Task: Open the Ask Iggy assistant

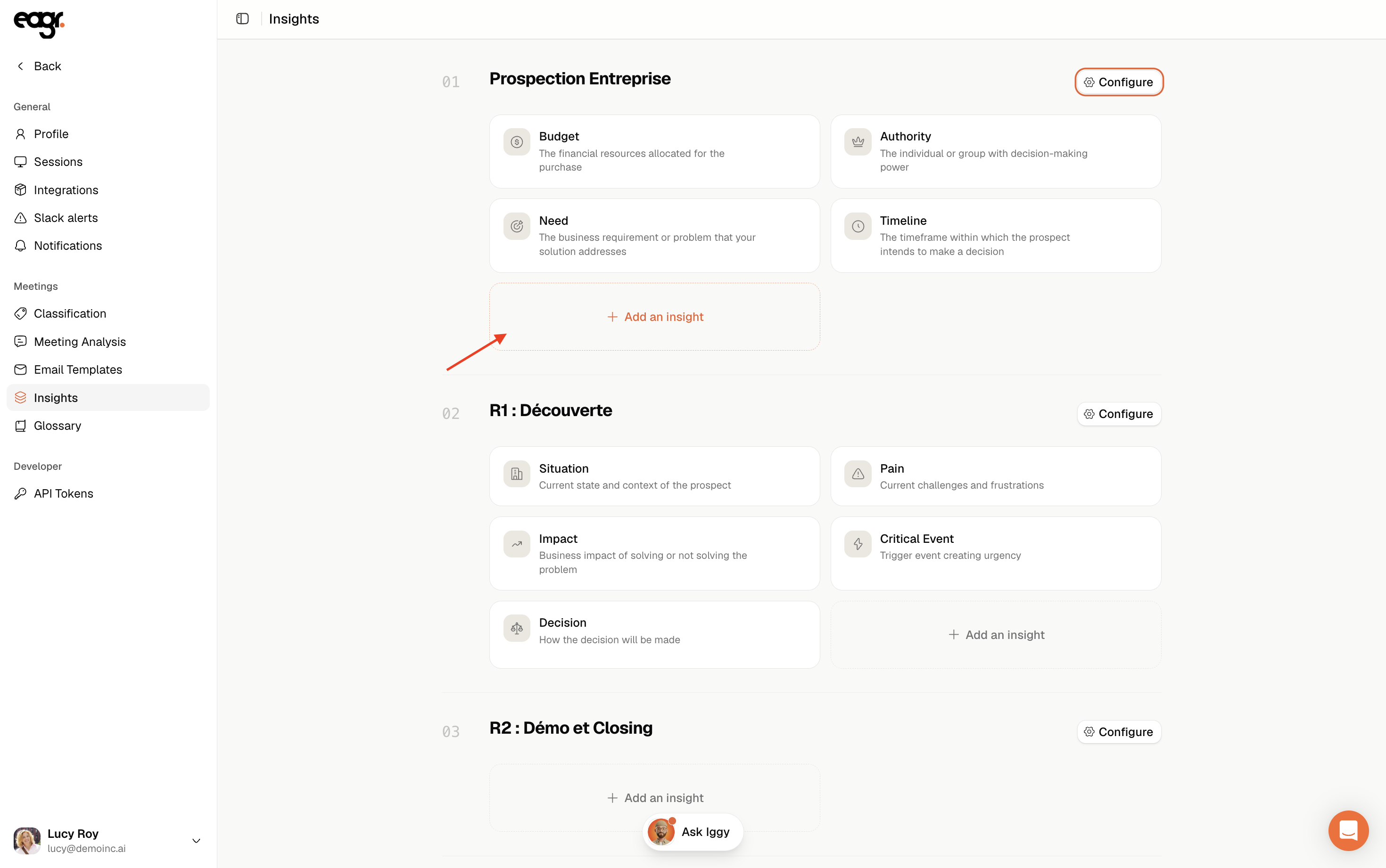Action: click(693, 832)
